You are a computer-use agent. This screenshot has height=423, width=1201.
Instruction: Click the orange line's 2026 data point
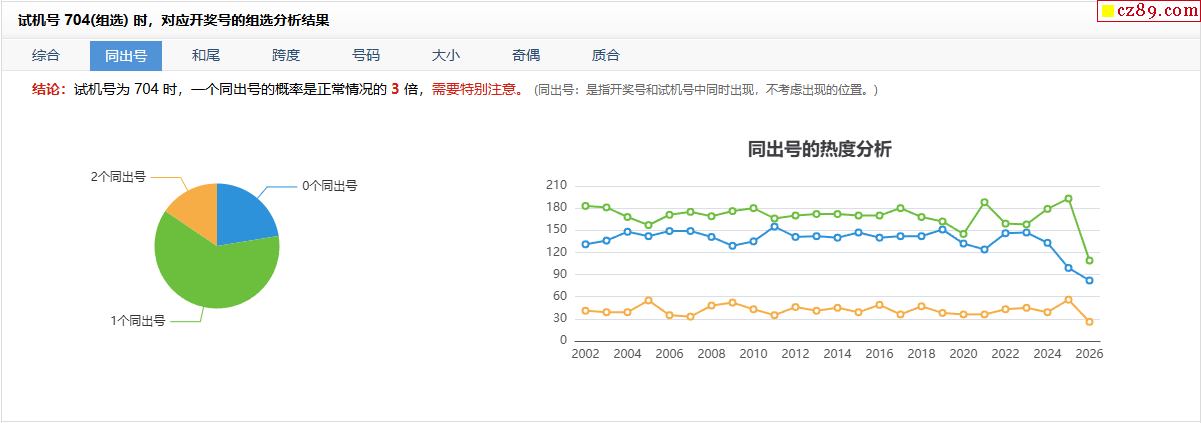pyautogui.click(x=1089, y=322)
